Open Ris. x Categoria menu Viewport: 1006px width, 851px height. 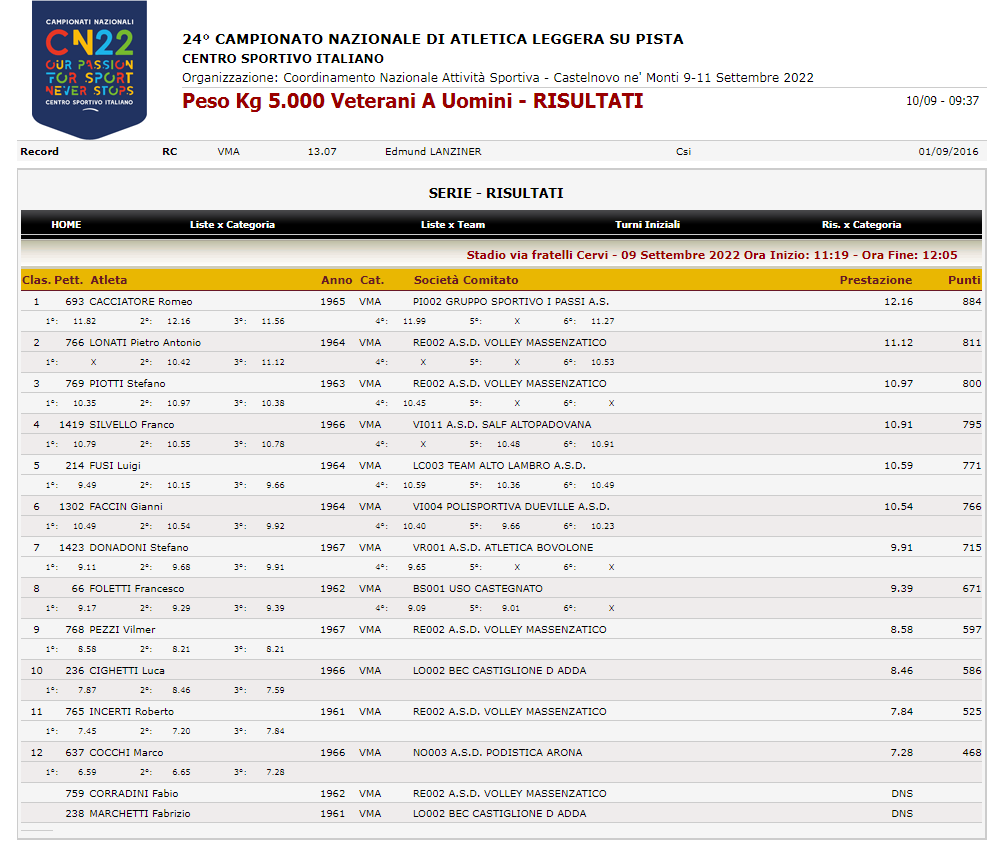[x=862, y=225]
